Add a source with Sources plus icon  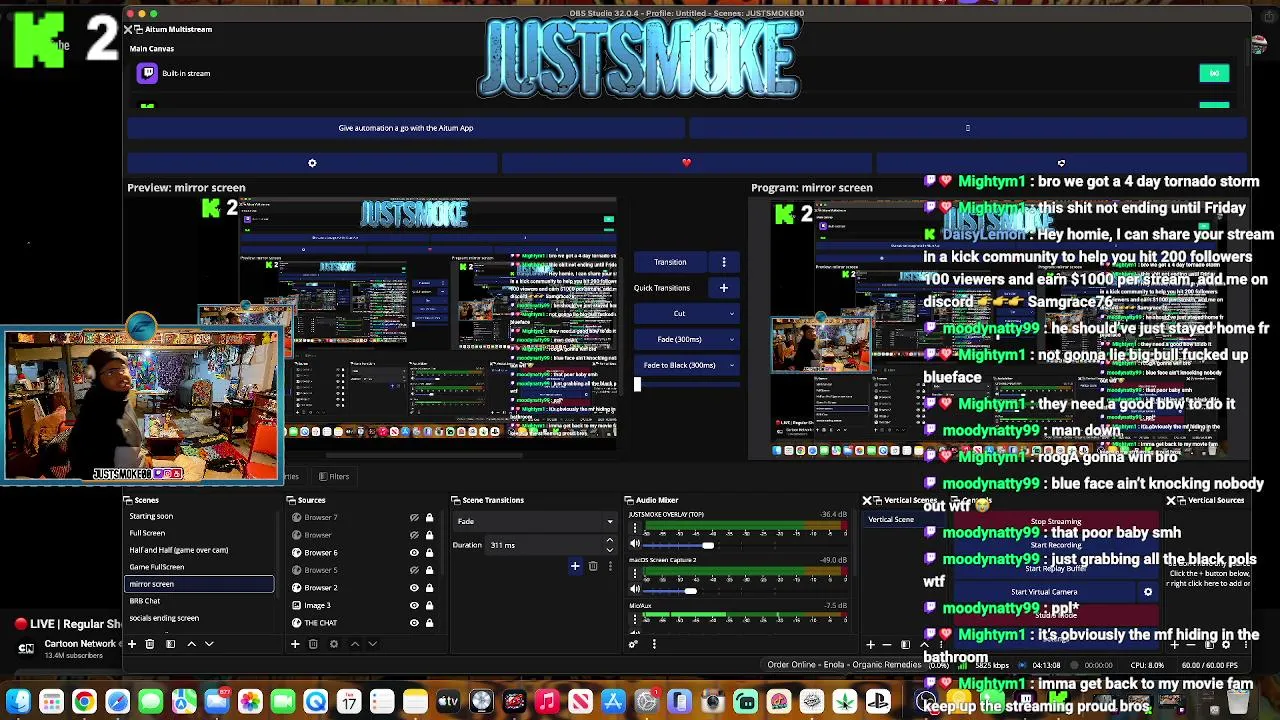click(295, 644)
